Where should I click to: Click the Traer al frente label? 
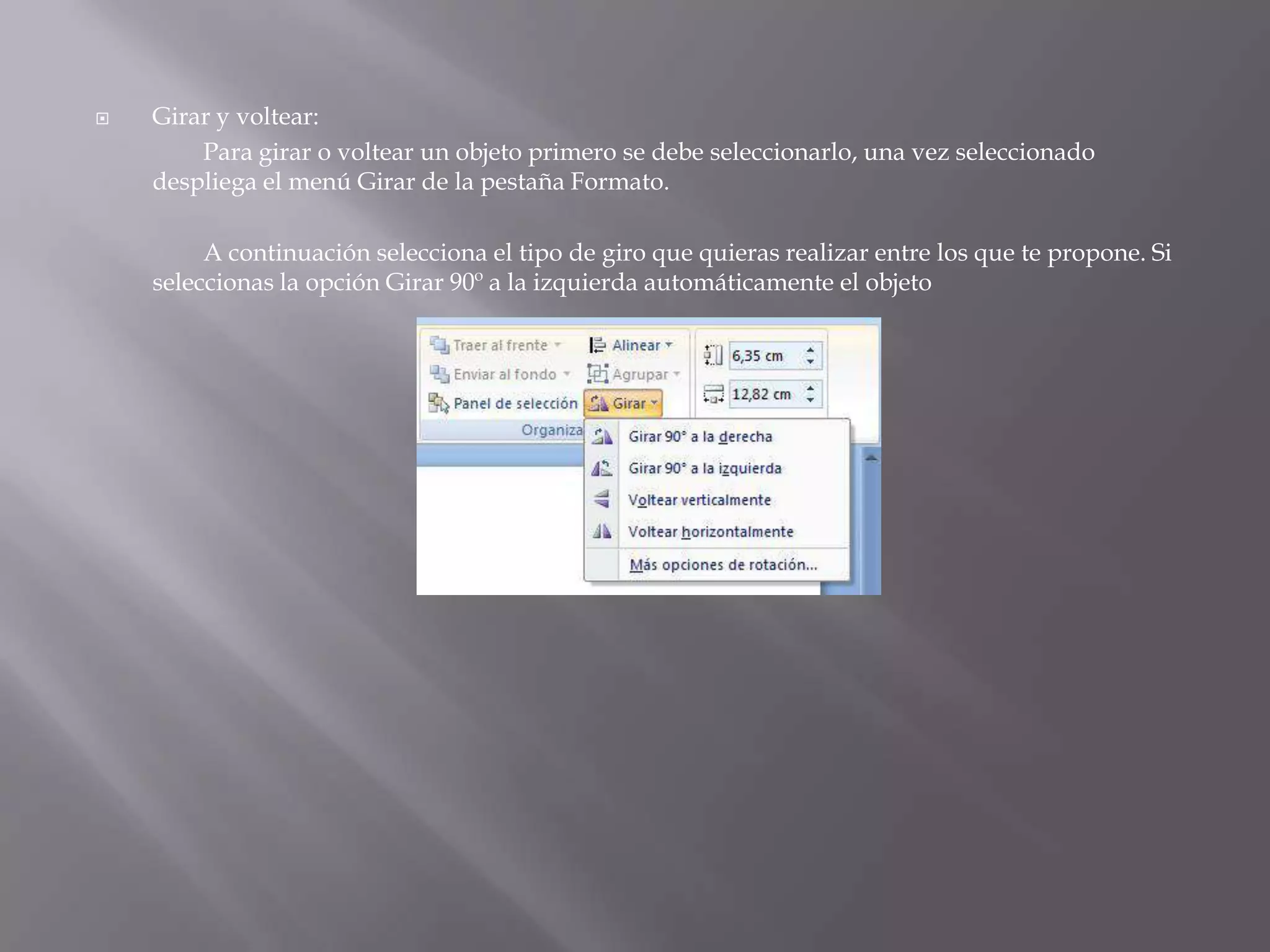500,345
